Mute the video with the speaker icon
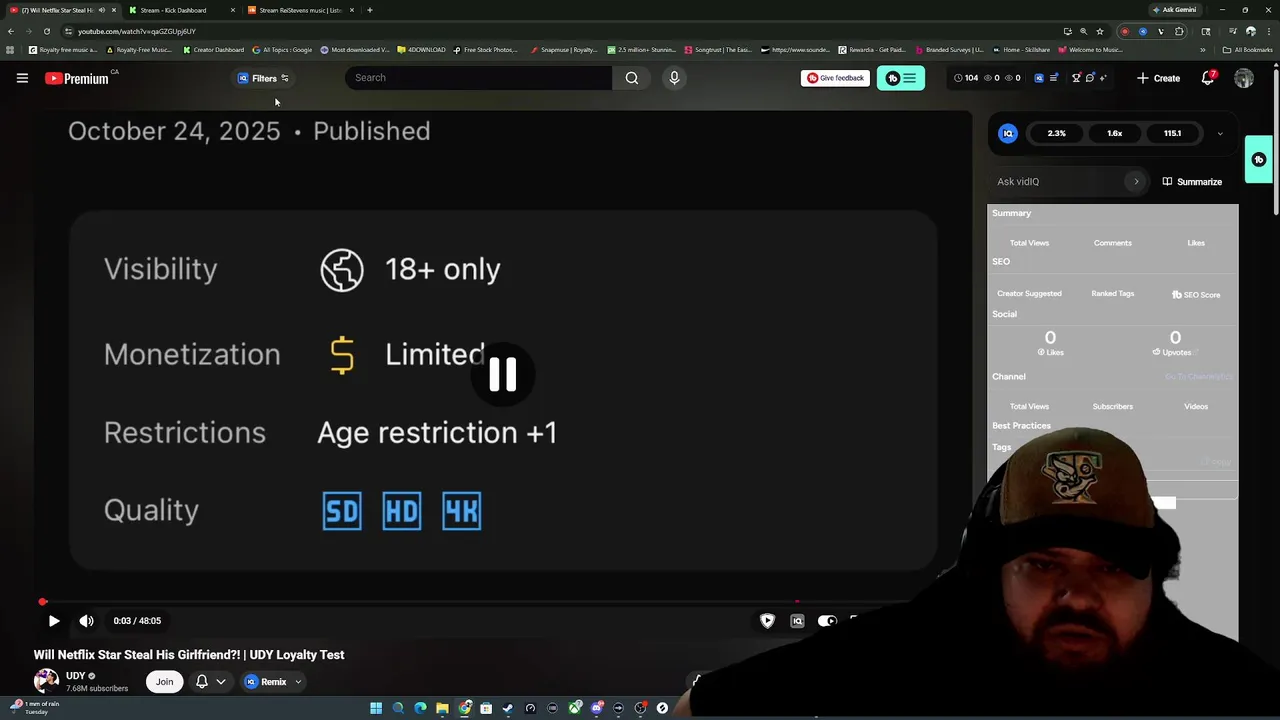Image resolution: width=1280 pixels, height=720 pixels. [x=87, y=621]
